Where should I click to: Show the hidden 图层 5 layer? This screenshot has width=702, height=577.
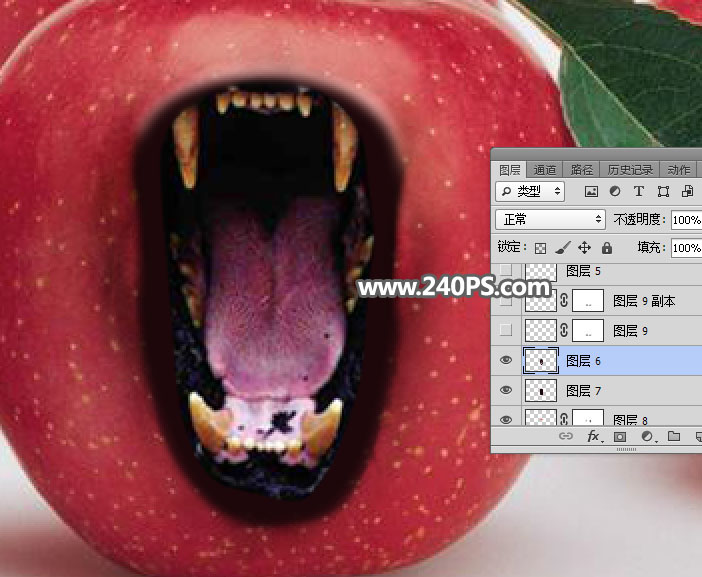click(x=506, y=269)
